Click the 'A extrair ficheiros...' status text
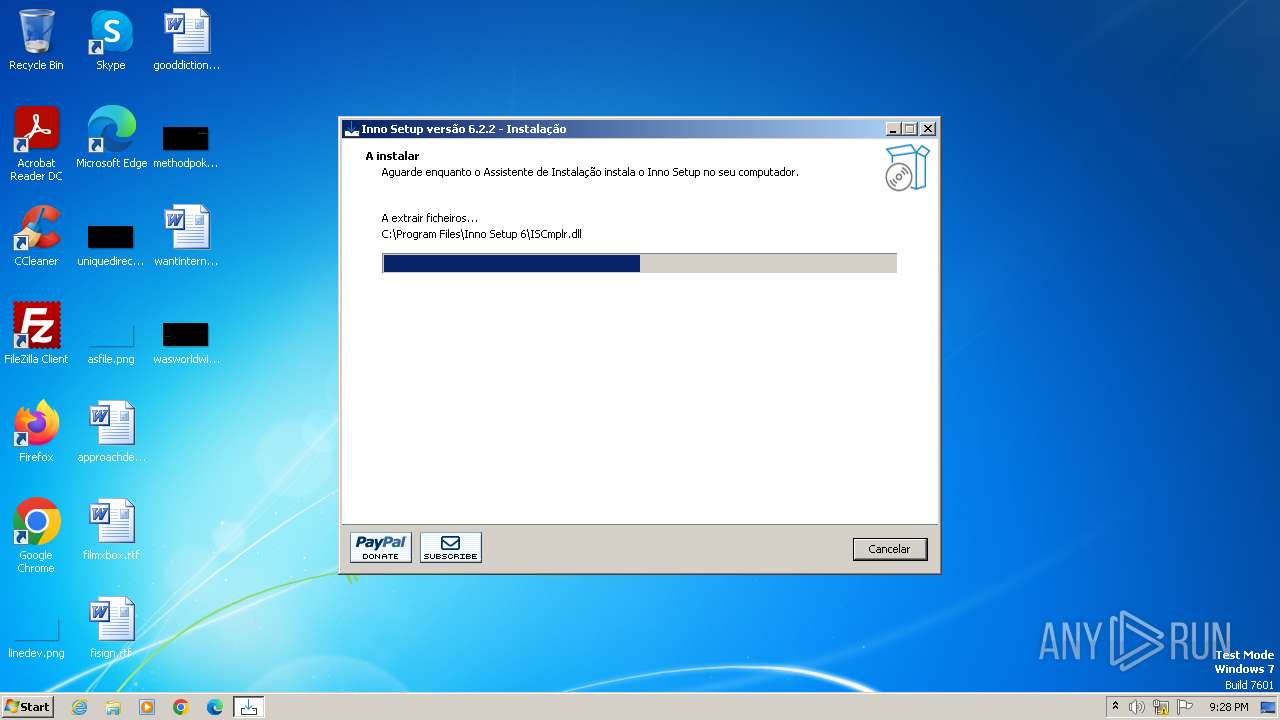The width and height of the screenshot is (1280, 720). click(x=430, y=218)
